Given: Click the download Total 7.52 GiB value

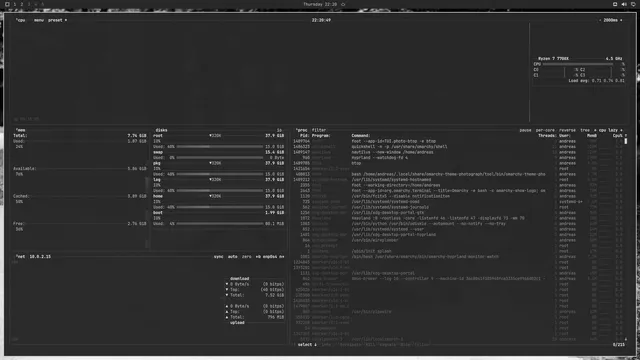Looking at the screenshot, I should (274, 295).
